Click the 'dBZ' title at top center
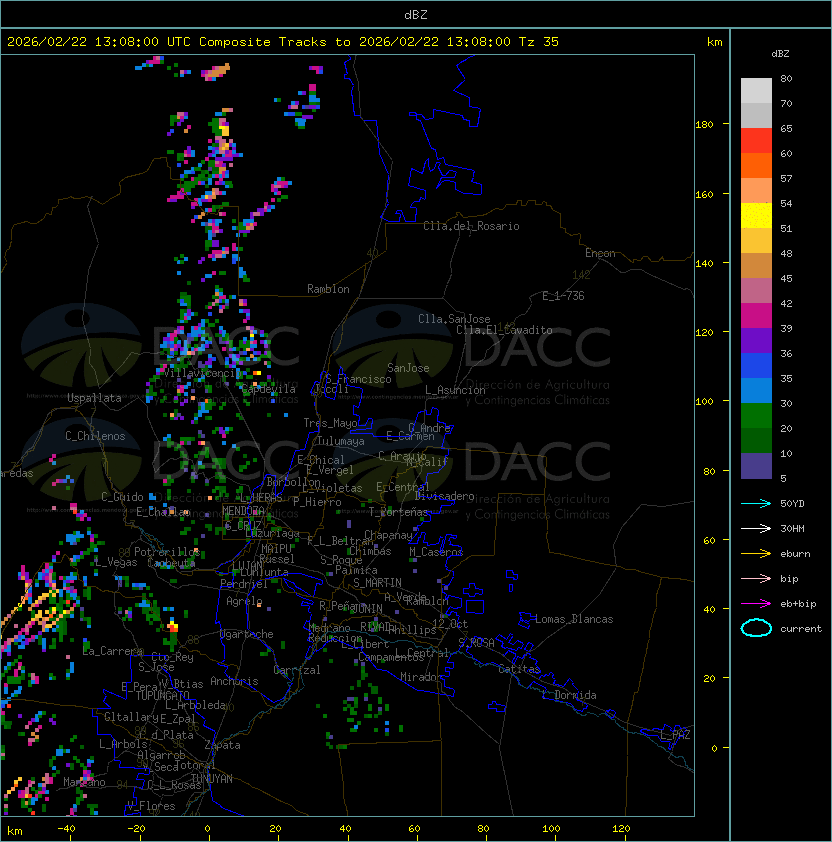Viewport: 832px width, 842px height. point(416,14)
